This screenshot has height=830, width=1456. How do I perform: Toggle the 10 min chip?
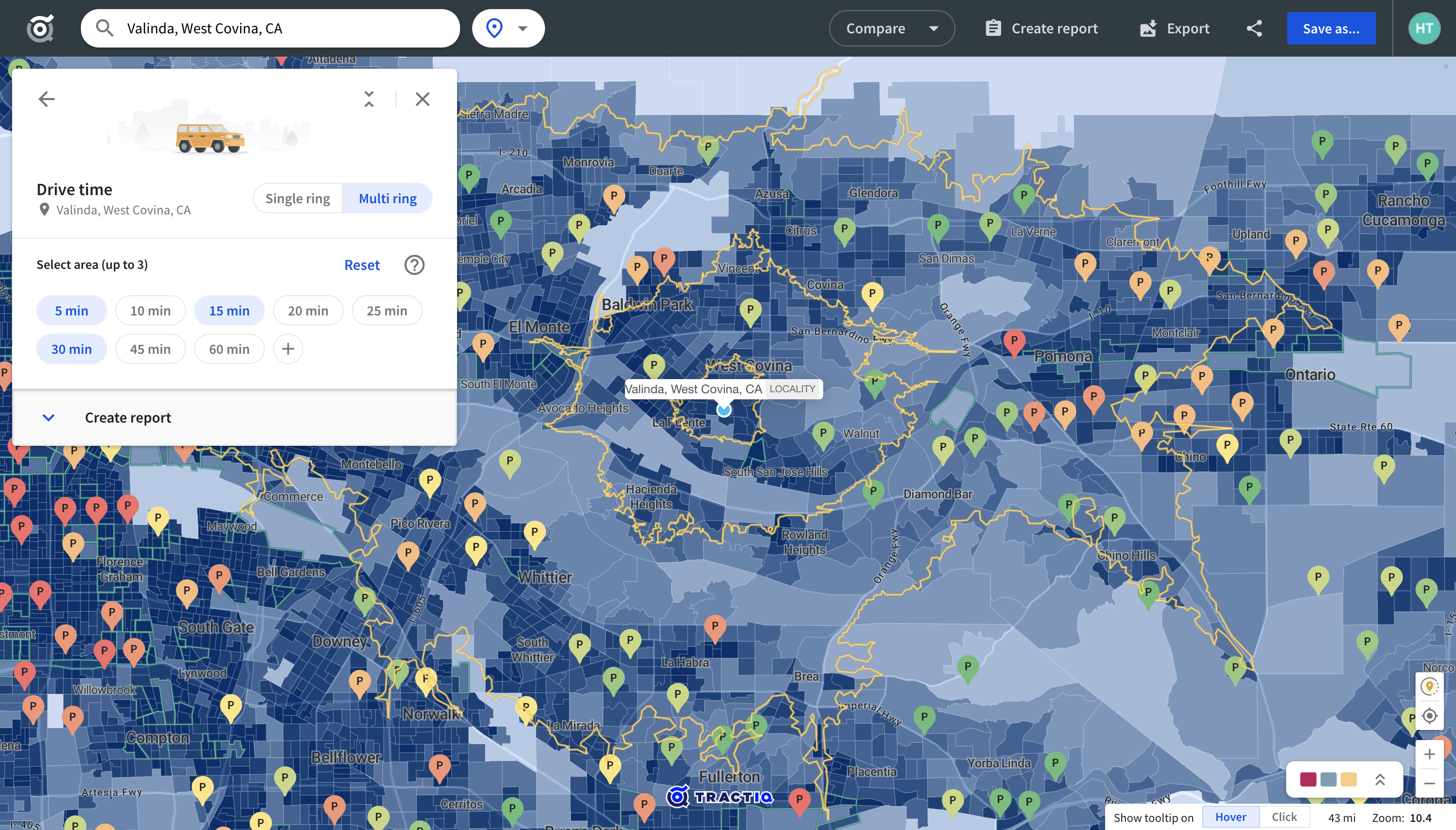tap(151, 311)
